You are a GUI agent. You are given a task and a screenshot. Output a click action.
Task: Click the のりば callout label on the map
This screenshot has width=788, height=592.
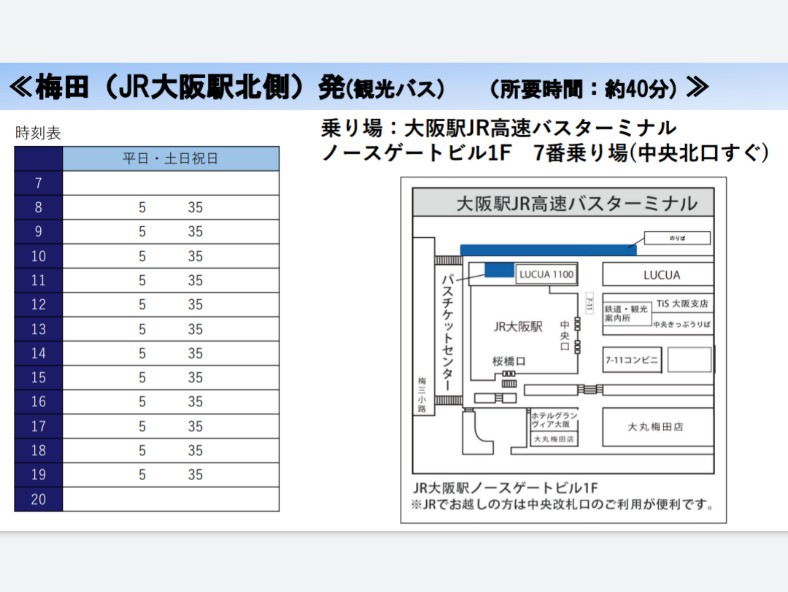(677, 238)
